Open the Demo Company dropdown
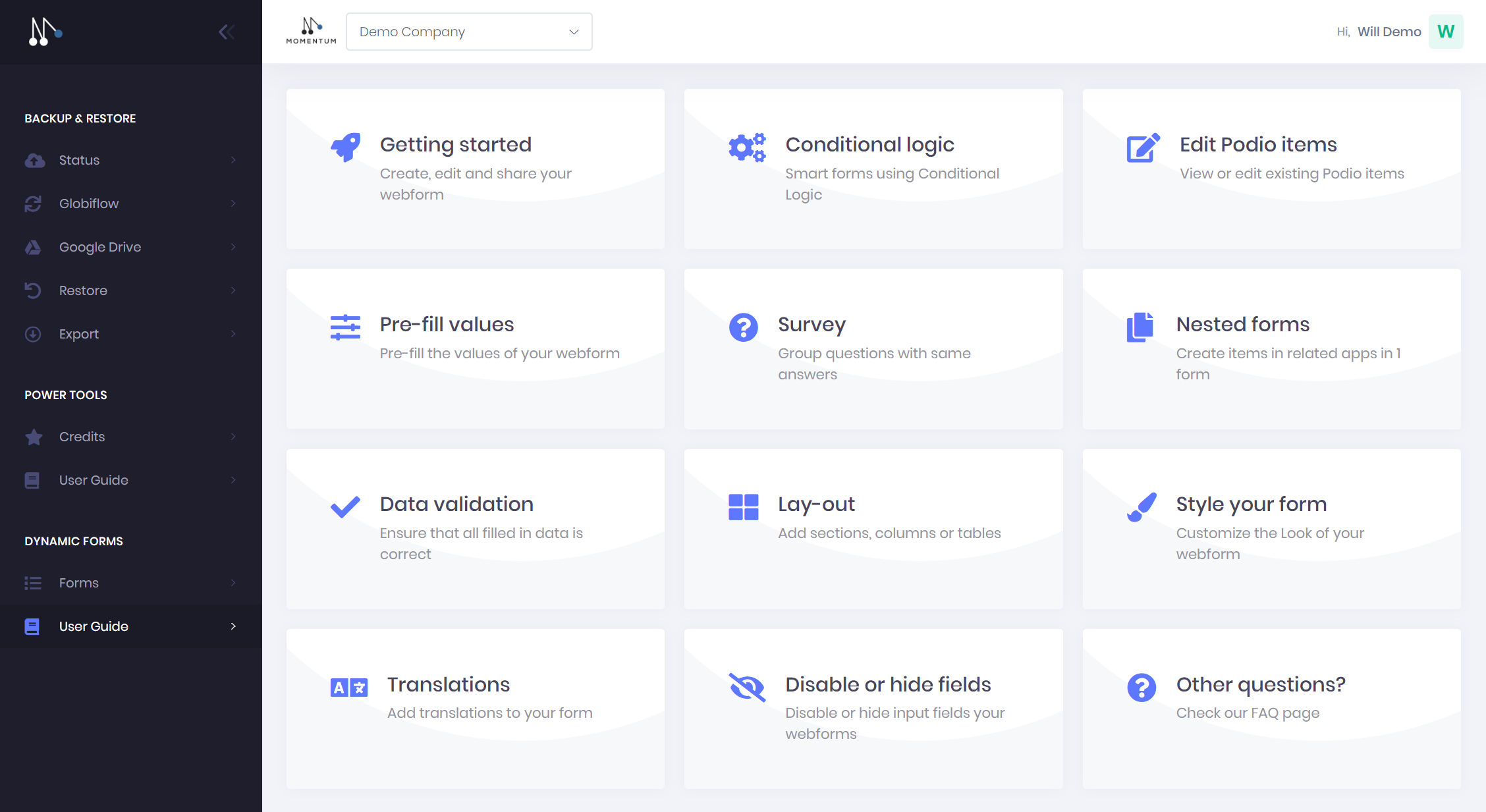This screenshot has width=1486, height=812. [x=468, y=32]
